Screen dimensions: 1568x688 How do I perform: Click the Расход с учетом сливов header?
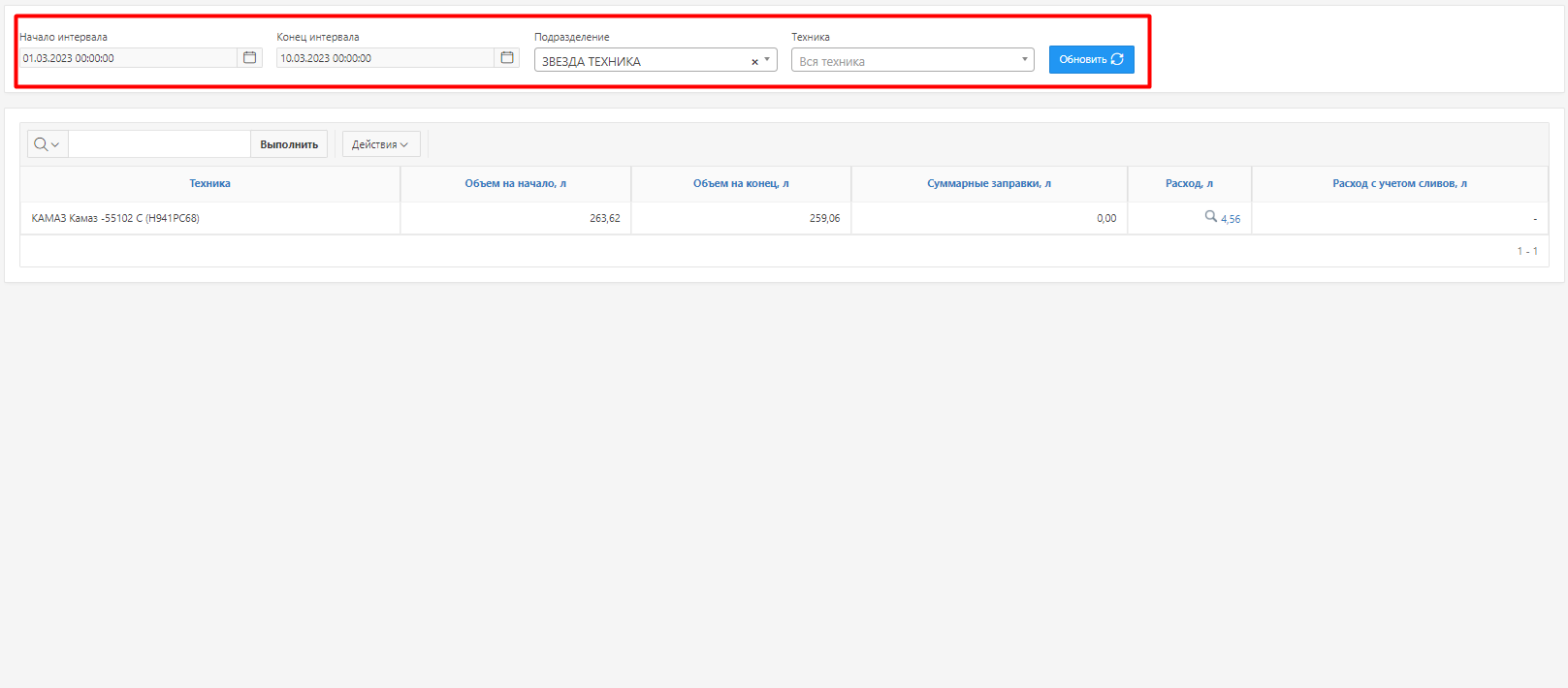click(x=1399, y=183)
